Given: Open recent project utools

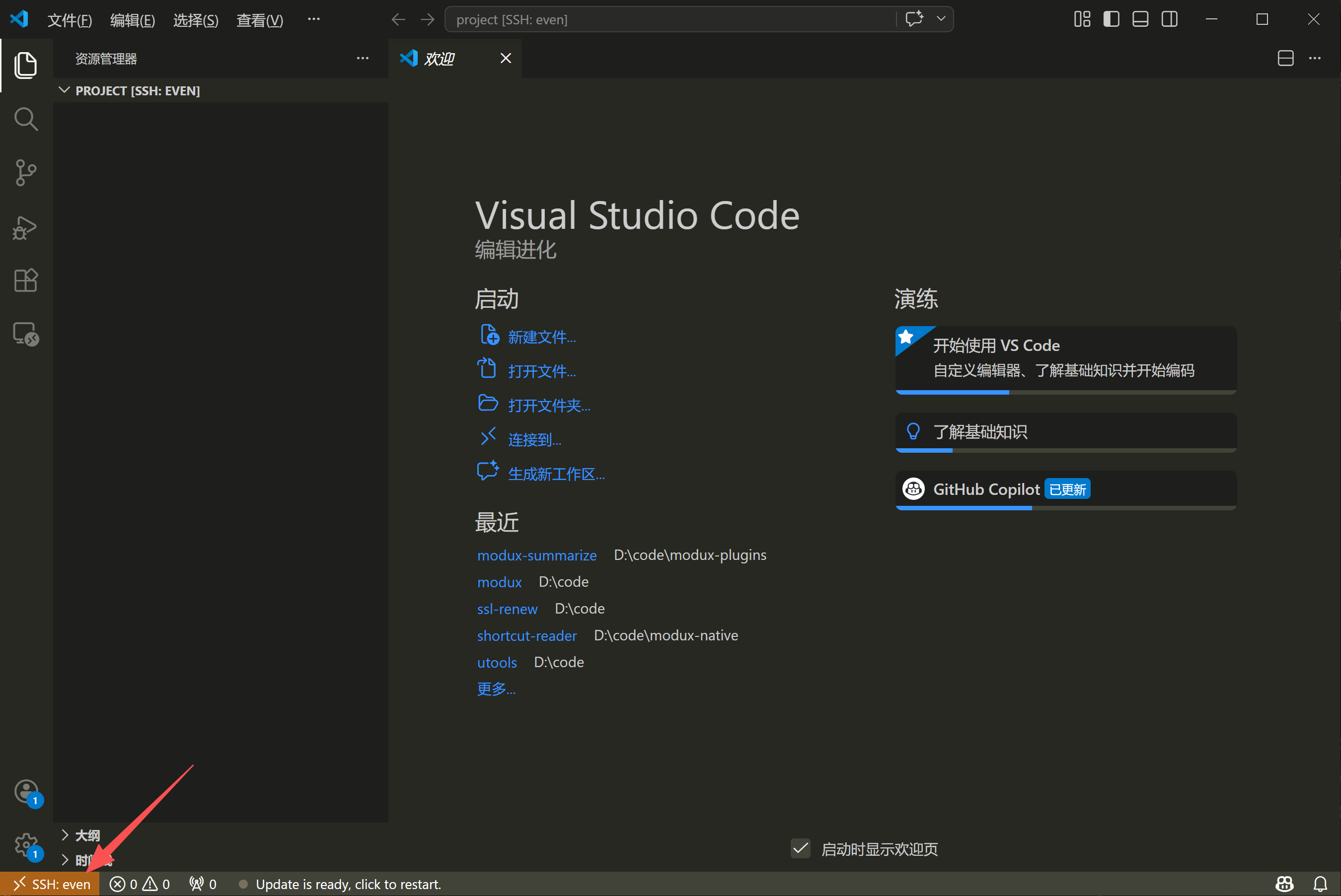Looking at the screenshot, I should pyautogui.click(x=497, y=663).
